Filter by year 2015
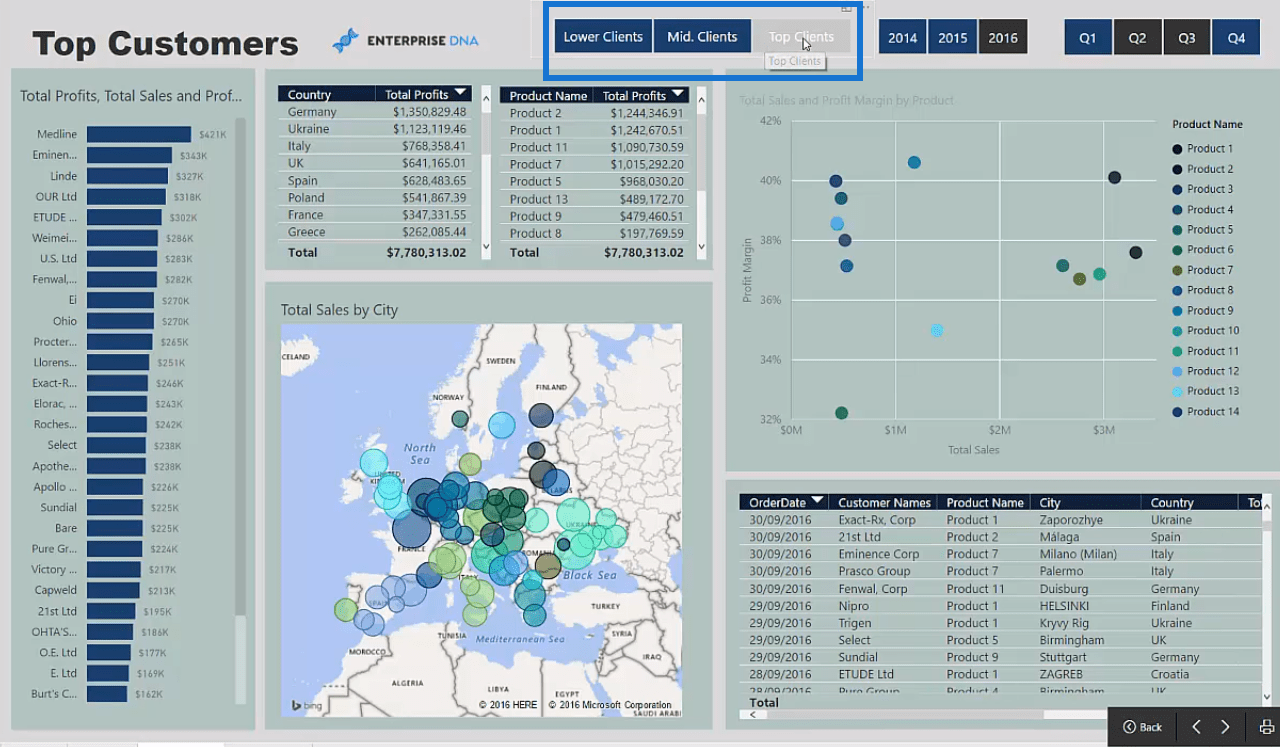Image resolution: width=1280 pixels, height=747 pixels. pyautogui.click(x=952, y=37)
